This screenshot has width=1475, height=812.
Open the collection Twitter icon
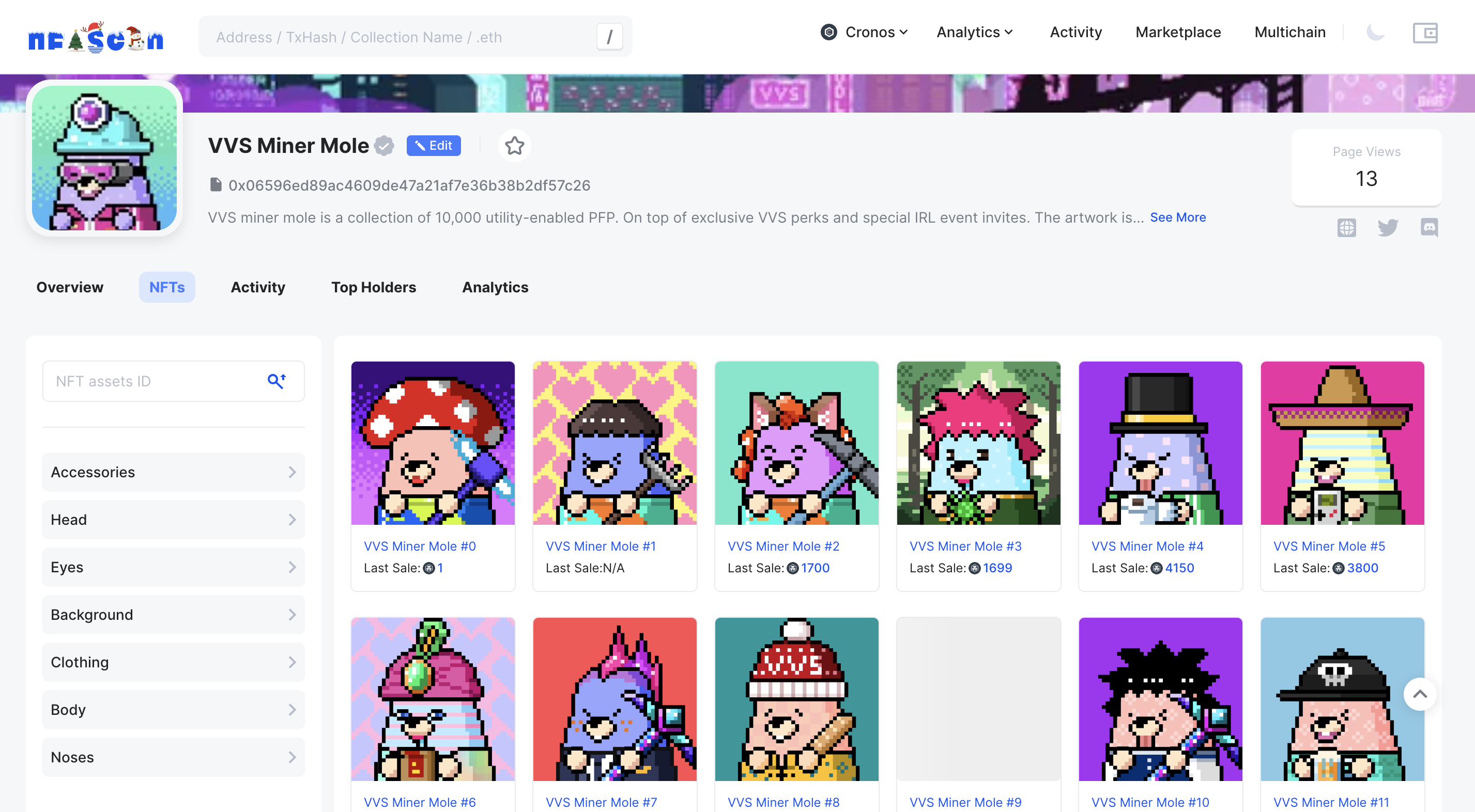(x=1387, y=228)
